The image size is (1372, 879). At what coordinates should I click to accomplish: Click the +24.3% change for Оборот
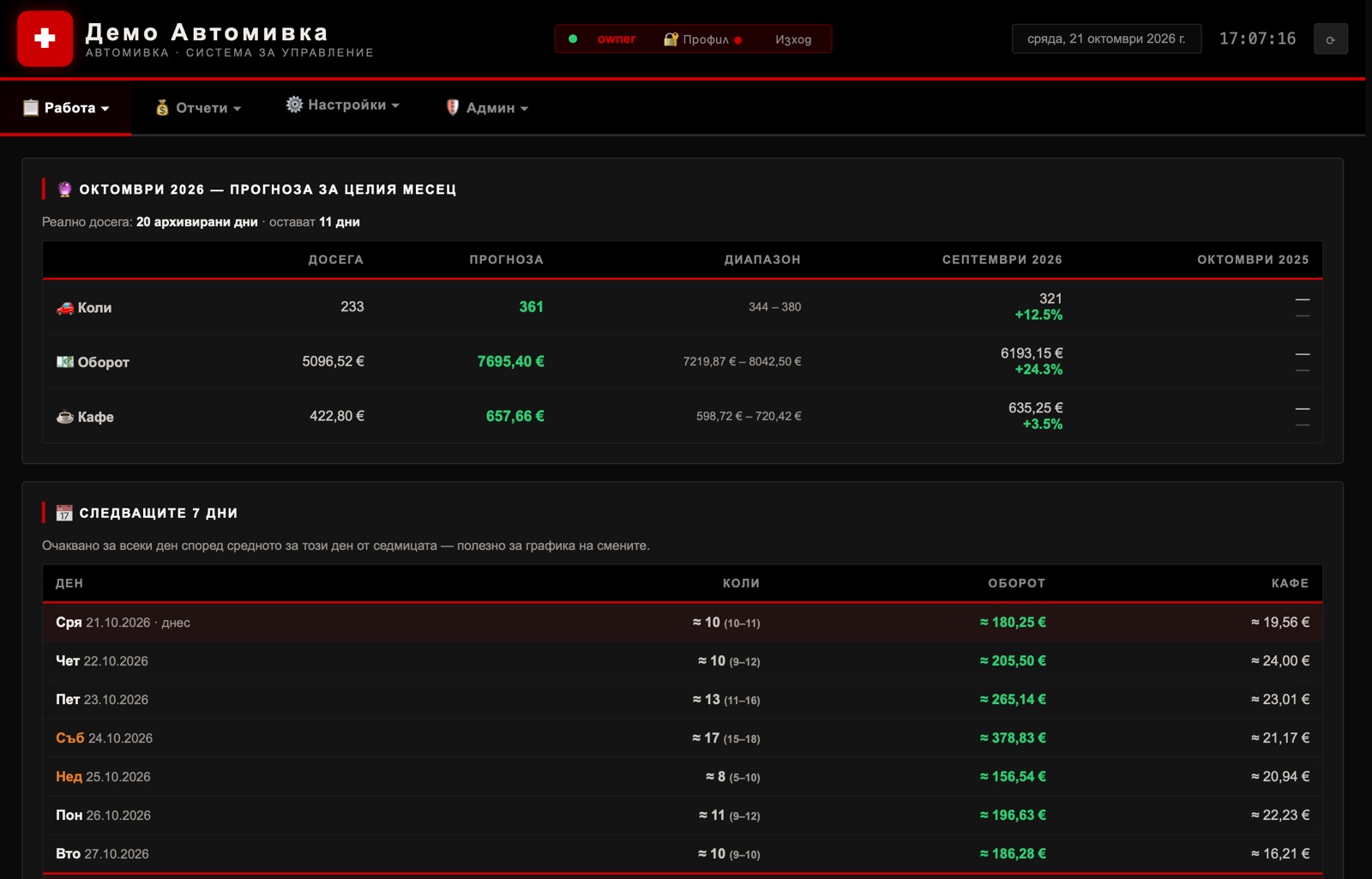pos(1038,370)
